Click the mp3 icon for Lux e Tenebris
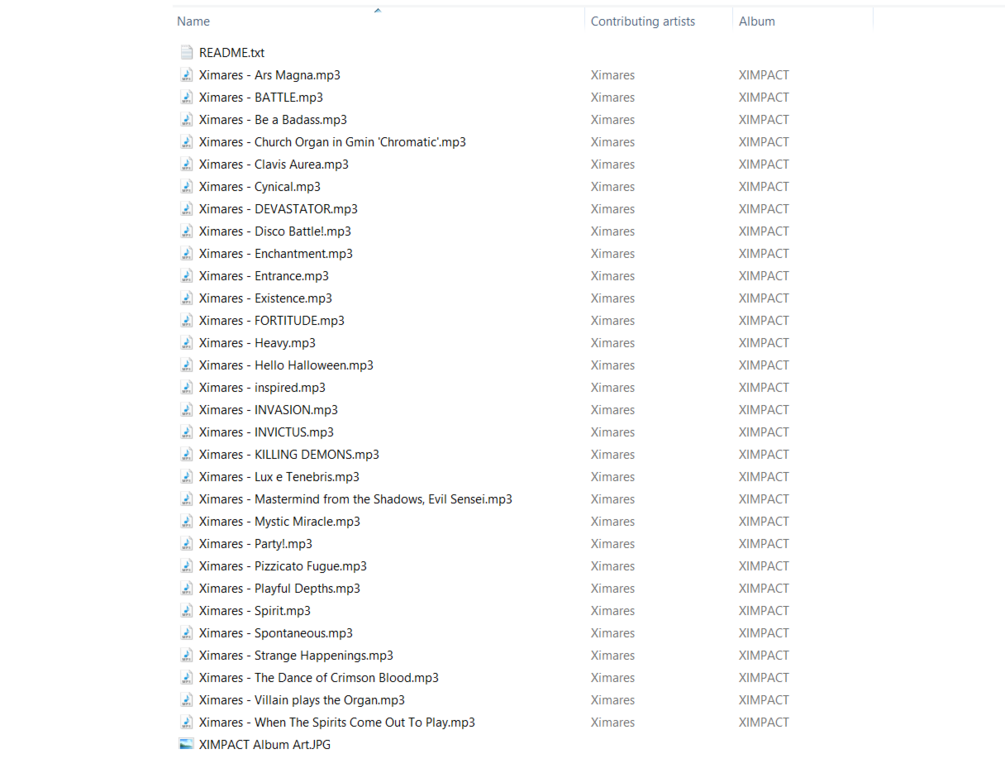1005x768 pixels. tap(187, 476)
